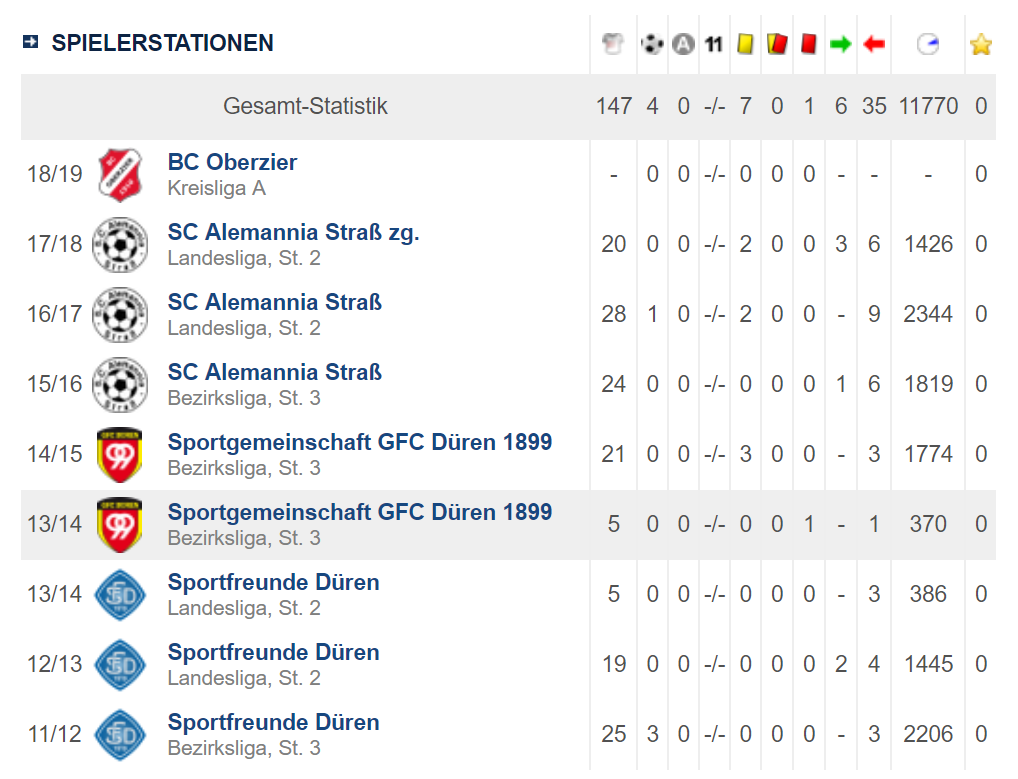
Task: Click the 12/13 Sportfreunde Düren crest
Action: click(x=120, y=664)
